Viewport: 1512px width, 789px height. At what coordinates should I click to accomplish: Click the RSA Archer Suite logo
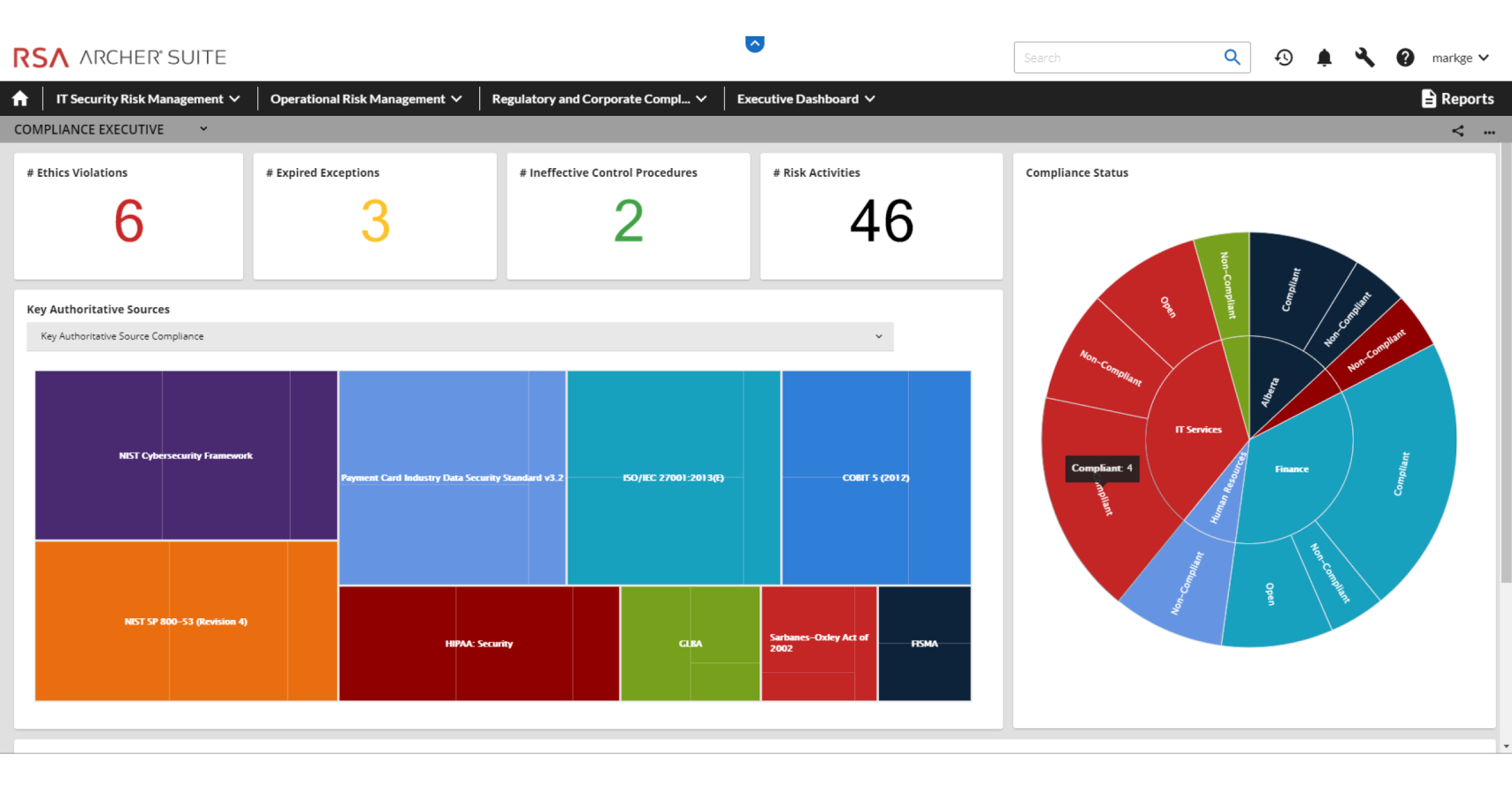(119, 57)
